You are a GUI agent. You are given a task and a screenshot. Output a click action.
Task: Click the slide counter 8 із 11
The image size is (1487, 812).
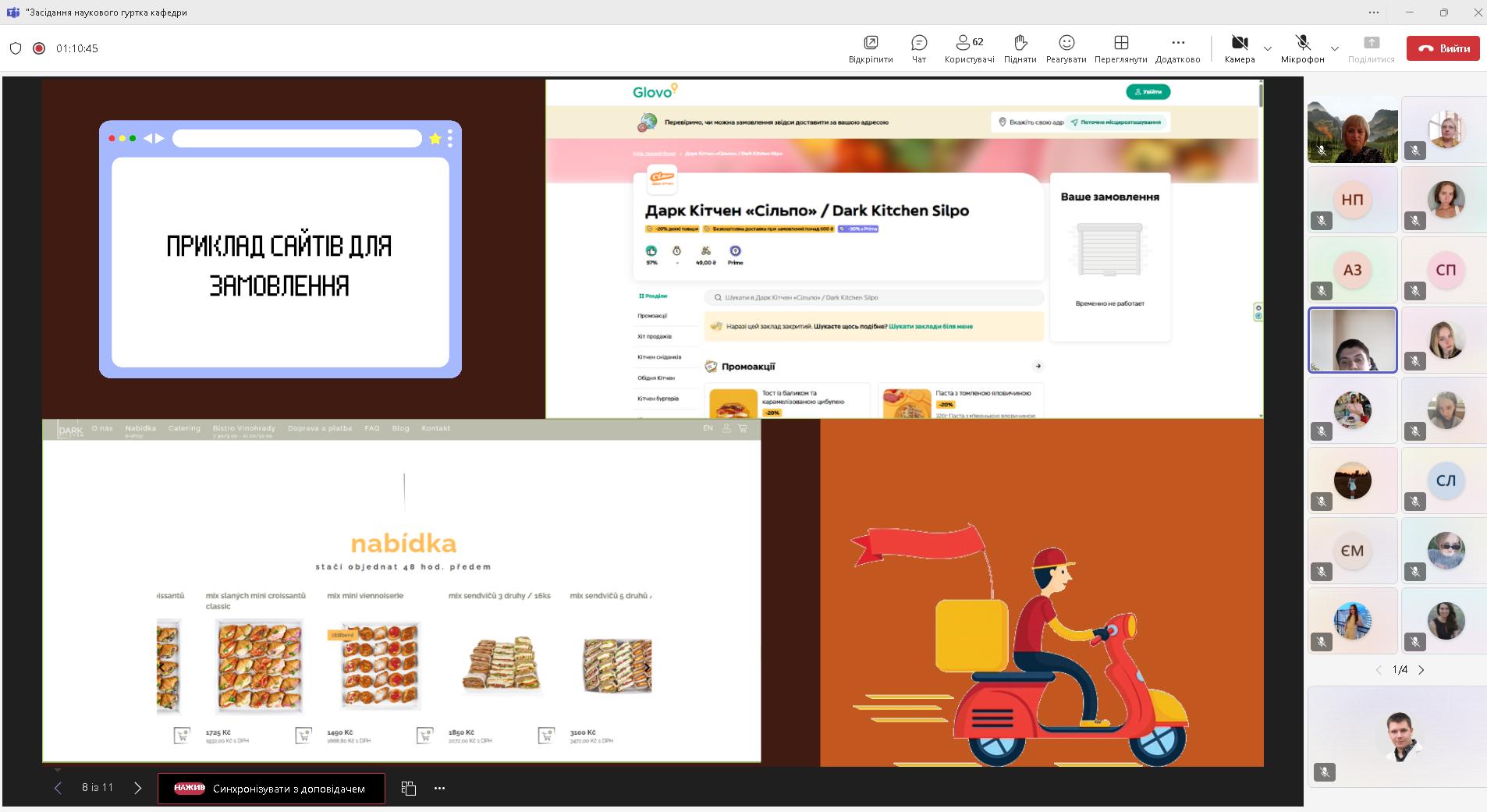[x=98, y=788]
